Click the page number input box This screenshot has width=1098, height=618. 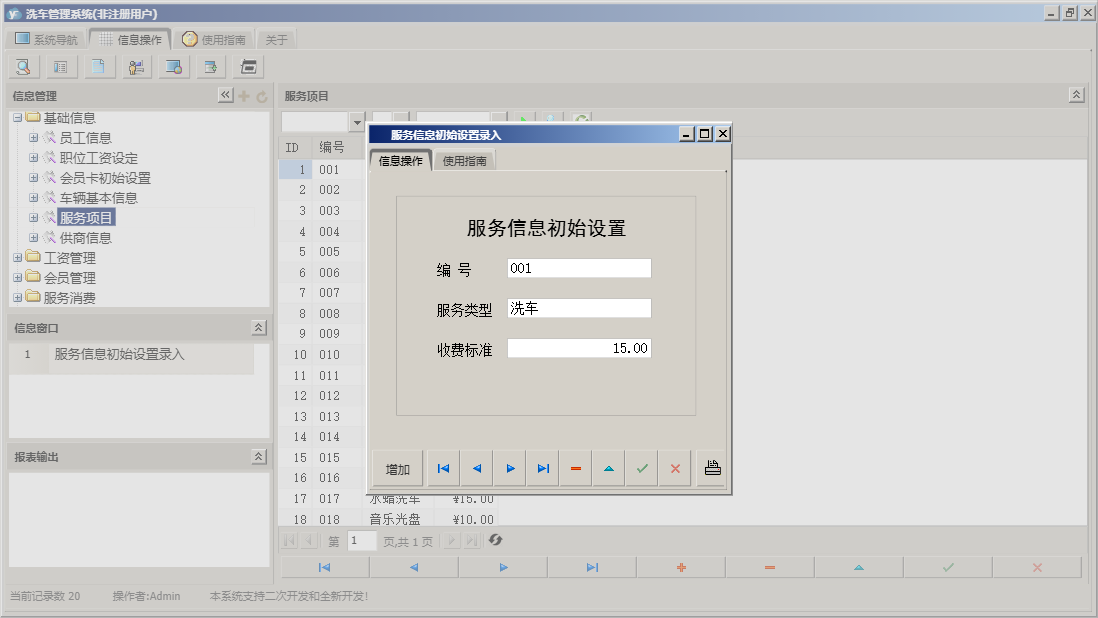pyautogui.click(x=362, y=540)
